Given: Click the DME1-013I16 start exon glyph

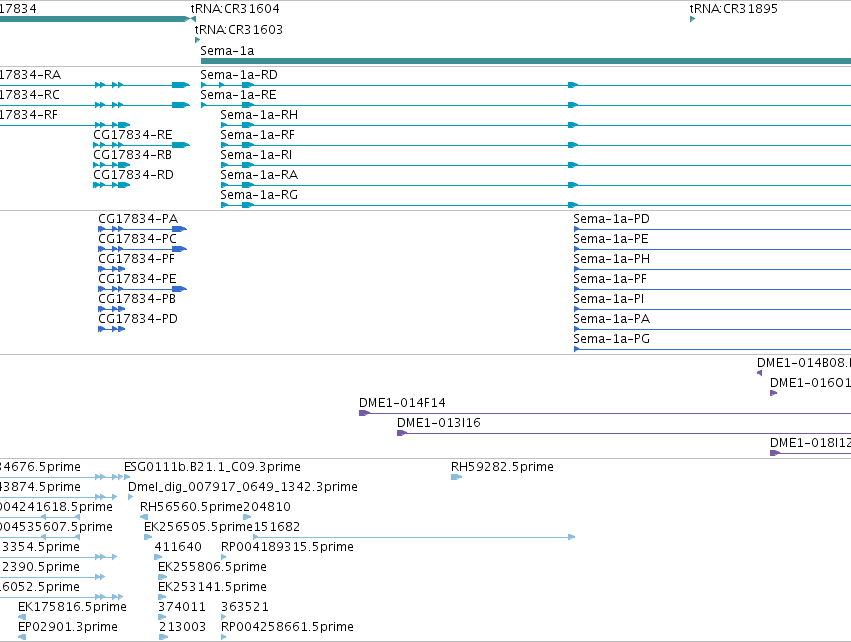Looking at the screenshot, I should pyautogui.click(x=402, y=433).
